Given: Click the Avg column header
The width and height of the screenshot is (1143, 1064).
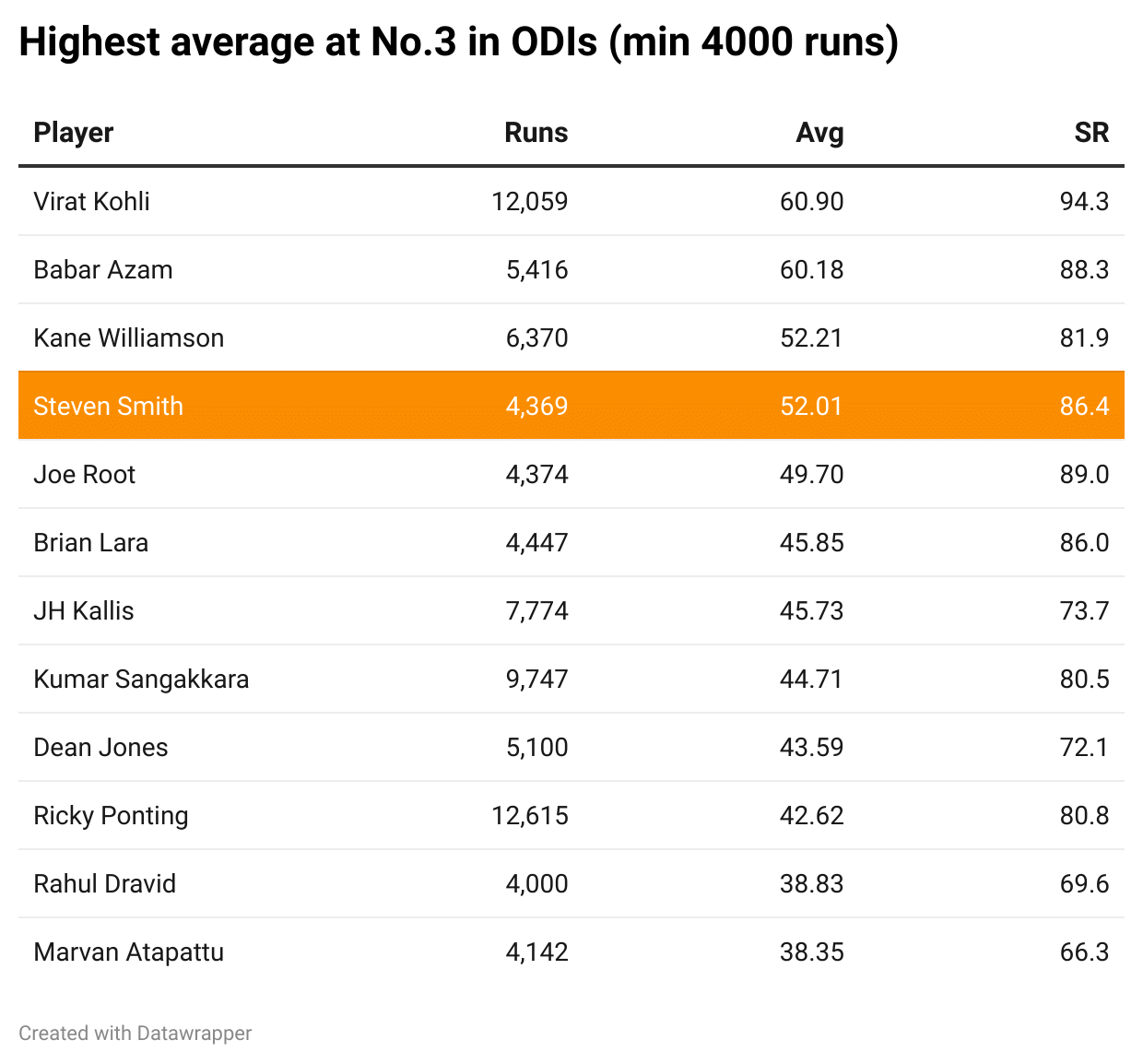Looking at the screenshot, I should 819,133.
